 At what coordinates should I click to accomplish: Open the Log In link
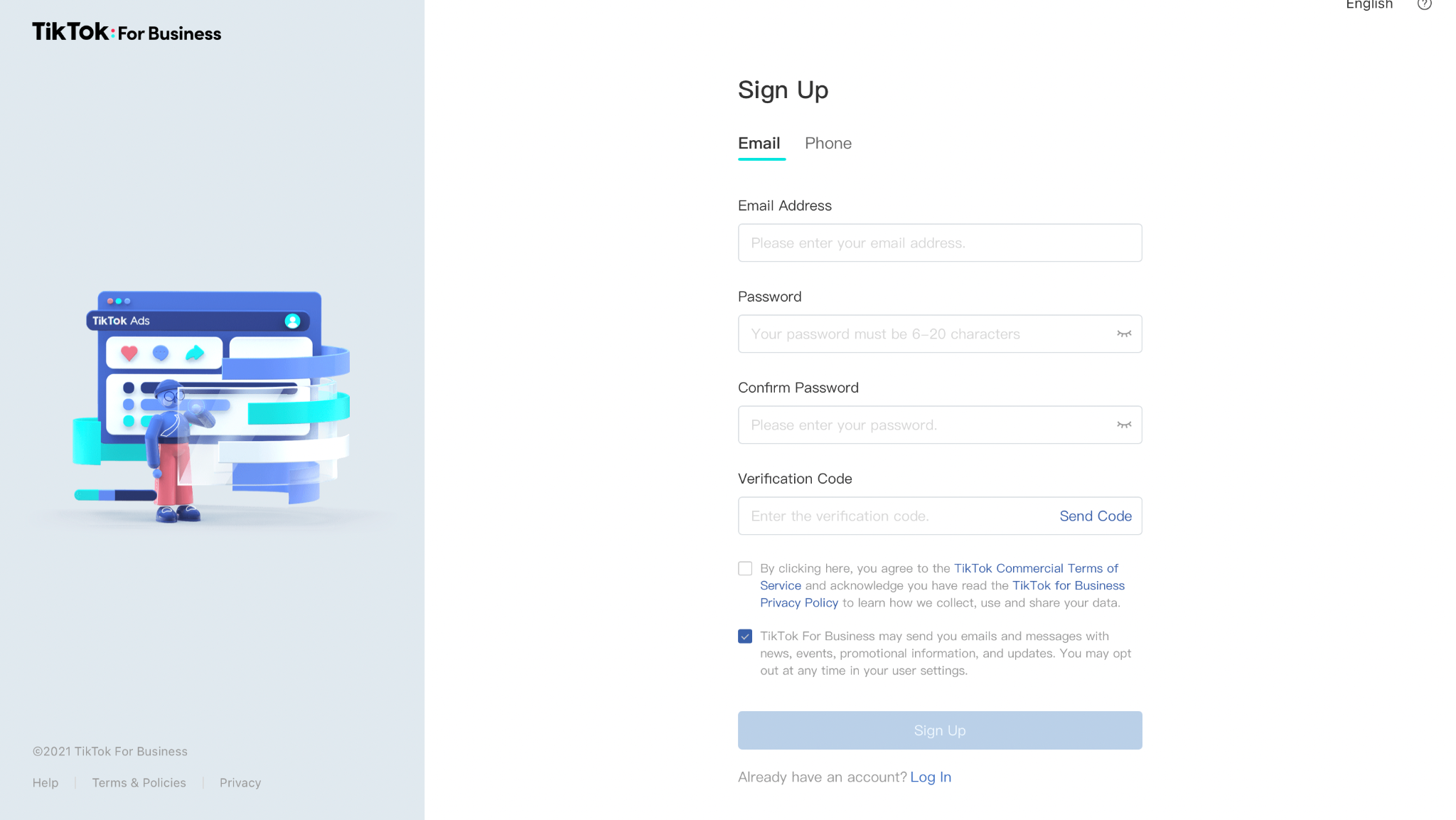pos(931,777)
